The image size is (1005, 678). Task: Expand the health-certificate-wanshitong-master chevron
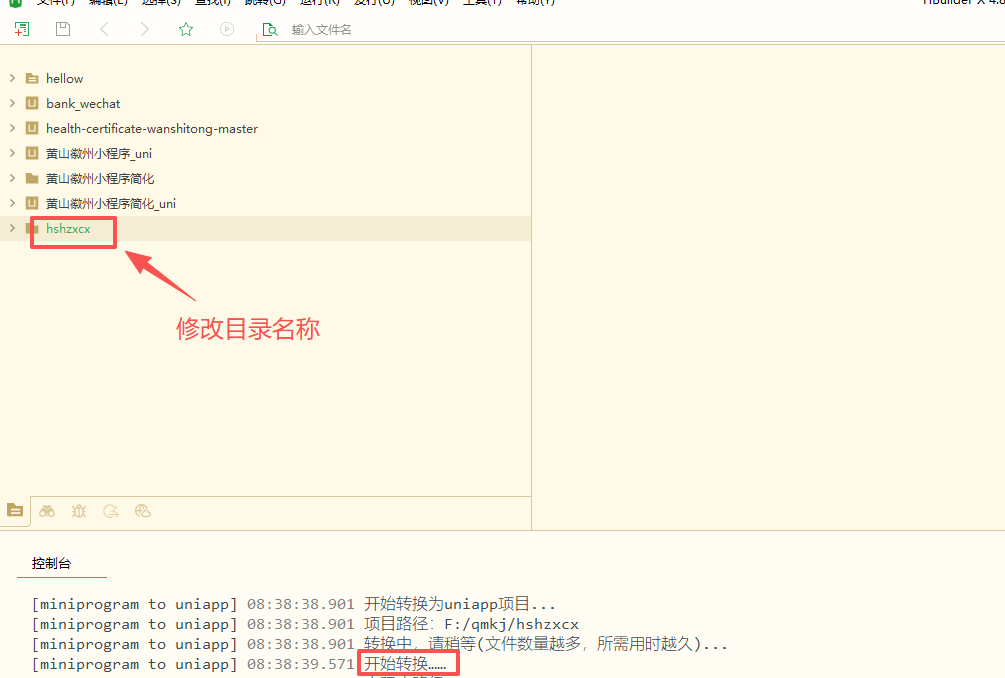[12, 128]
